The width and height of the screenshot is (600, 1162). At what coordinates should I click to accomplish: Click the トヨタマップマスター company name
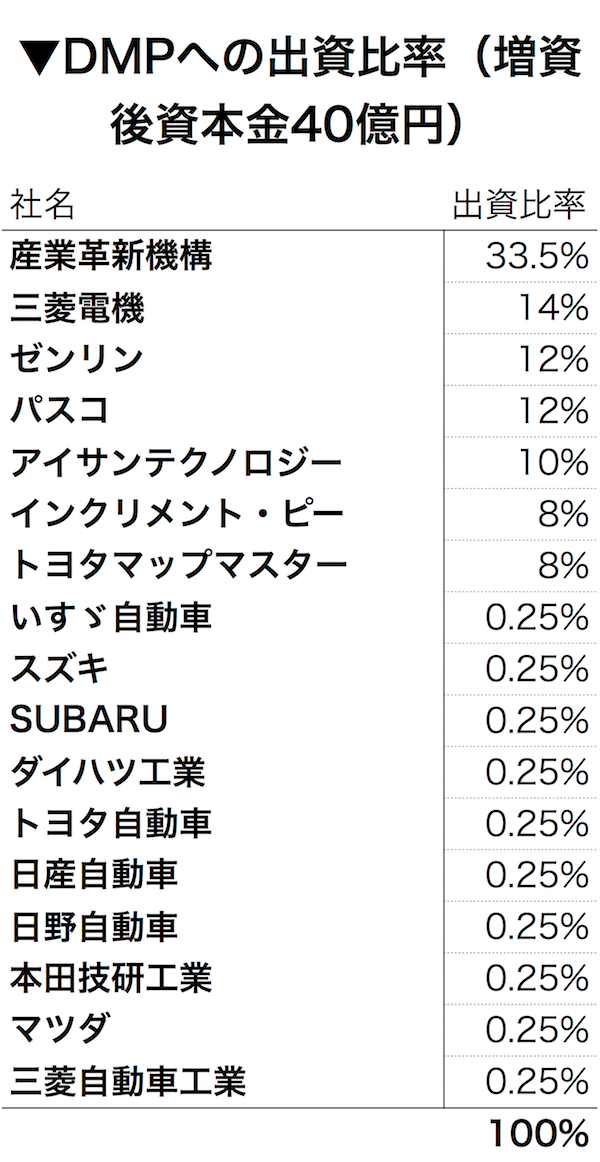[178, 567]
